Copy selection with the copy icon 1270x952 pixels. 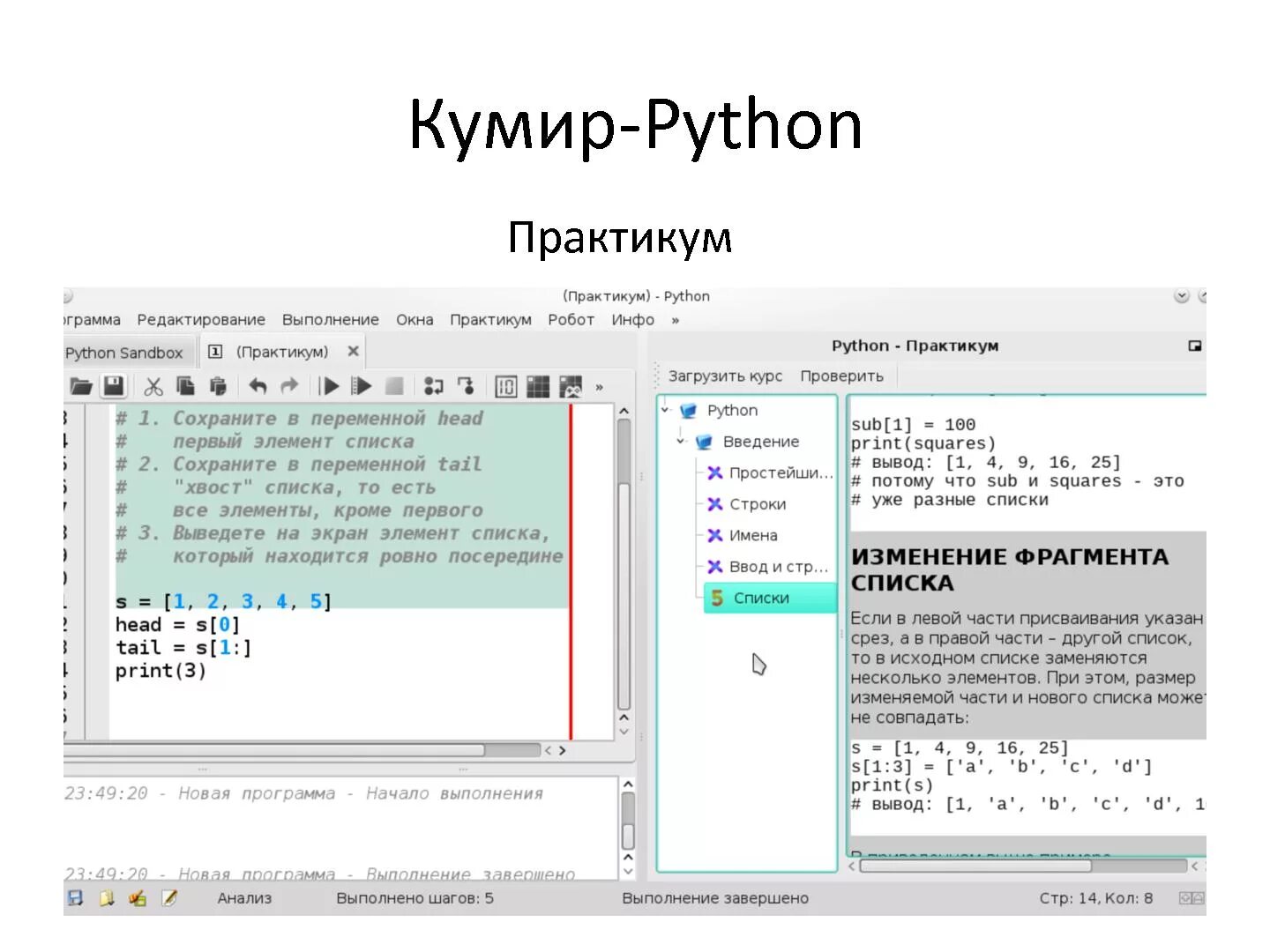click(185, 386)
